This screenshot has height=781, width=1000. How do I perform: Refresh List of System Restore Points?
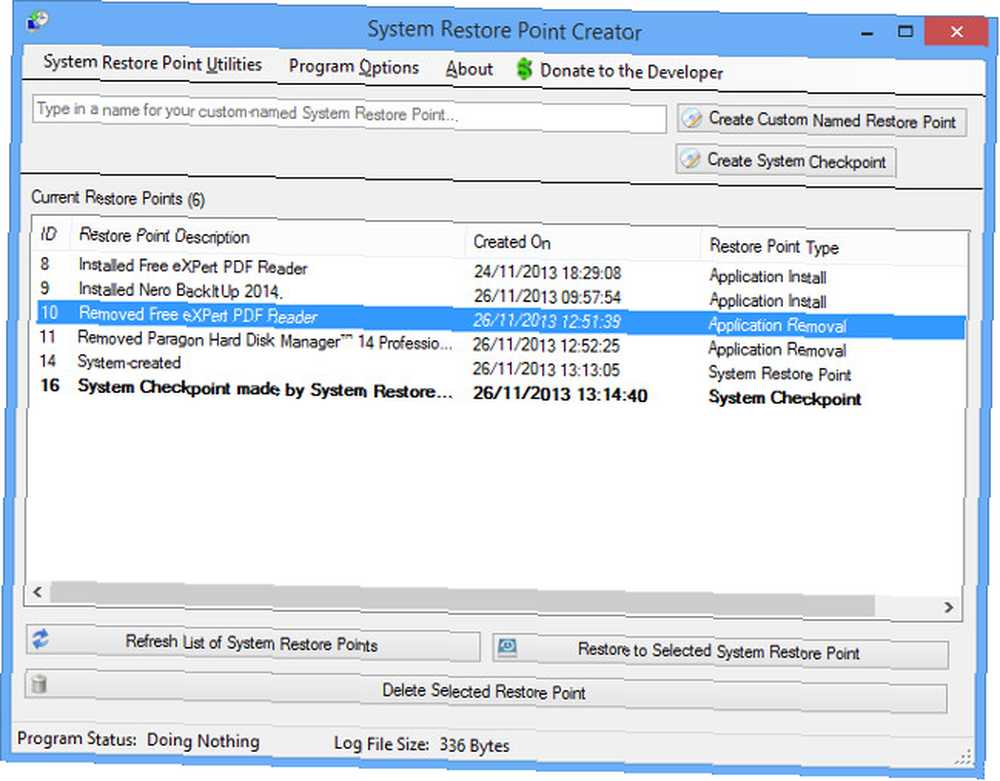pos(253,643)
